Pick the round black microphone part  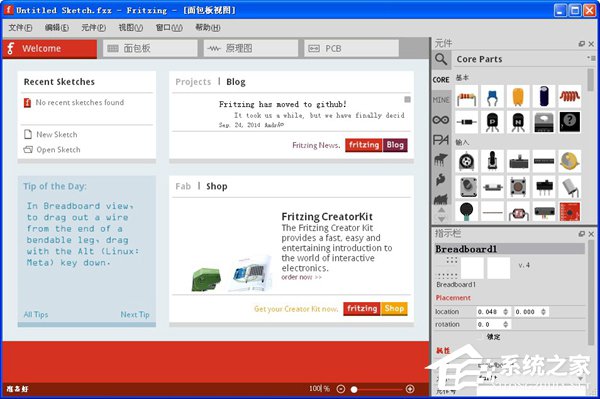click(466, 212)
